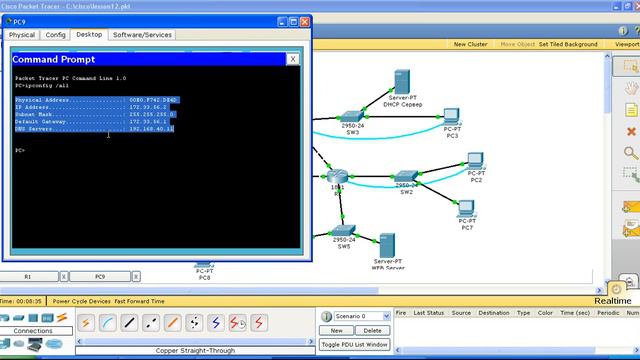Select the WEB Server device icon
The width and height of the screenshot is (640, 360).
point(387,245)
